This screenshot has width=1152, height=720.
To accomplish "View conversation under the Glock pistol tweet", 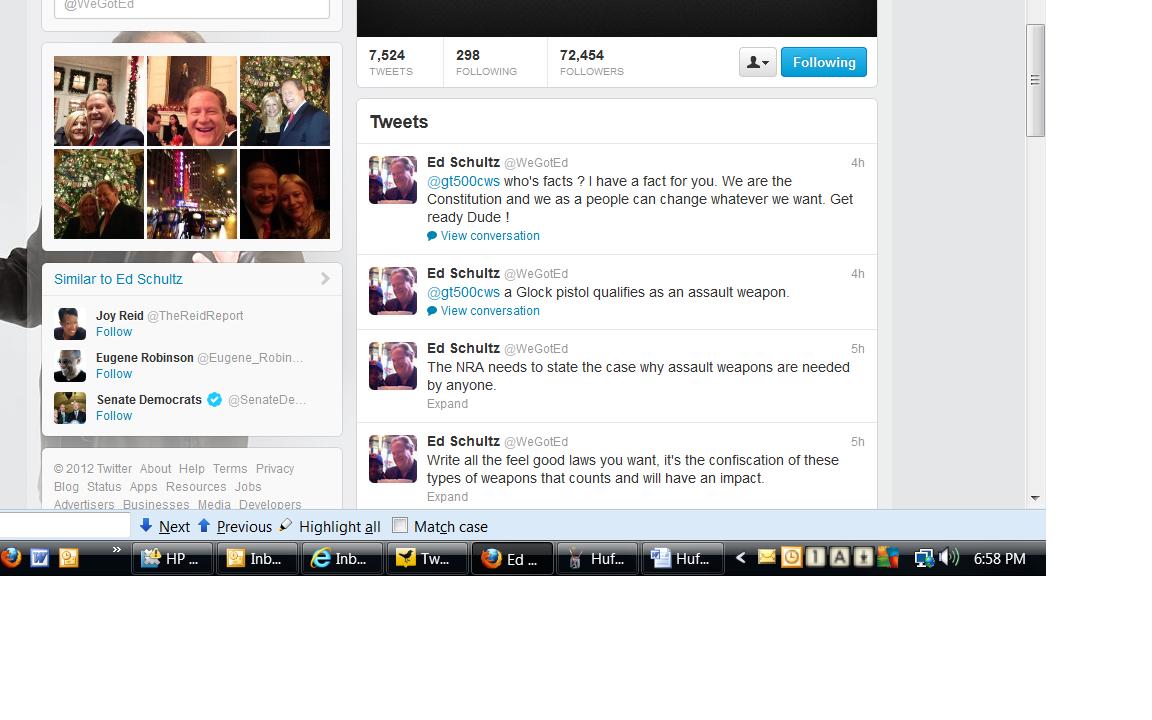I will click(489, 311).
